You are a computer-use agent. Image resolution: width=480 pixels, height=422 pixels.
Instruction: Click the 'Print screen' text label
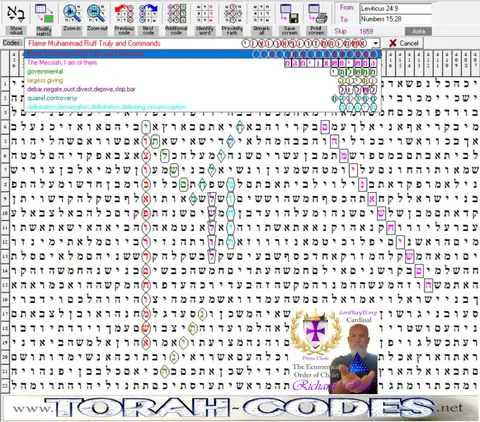pyautogui.click(x=317, y=31)
